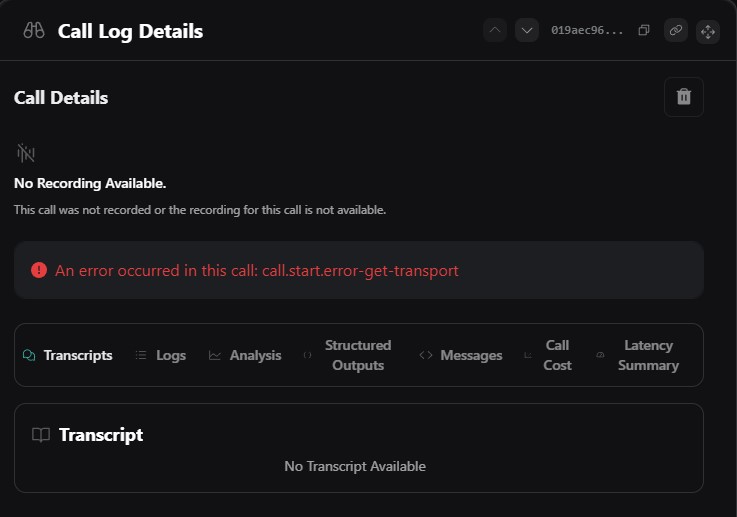Viewport: 737px width, 517px height.
Task: Open the Latency Summary tab
Action: (639, 355)
